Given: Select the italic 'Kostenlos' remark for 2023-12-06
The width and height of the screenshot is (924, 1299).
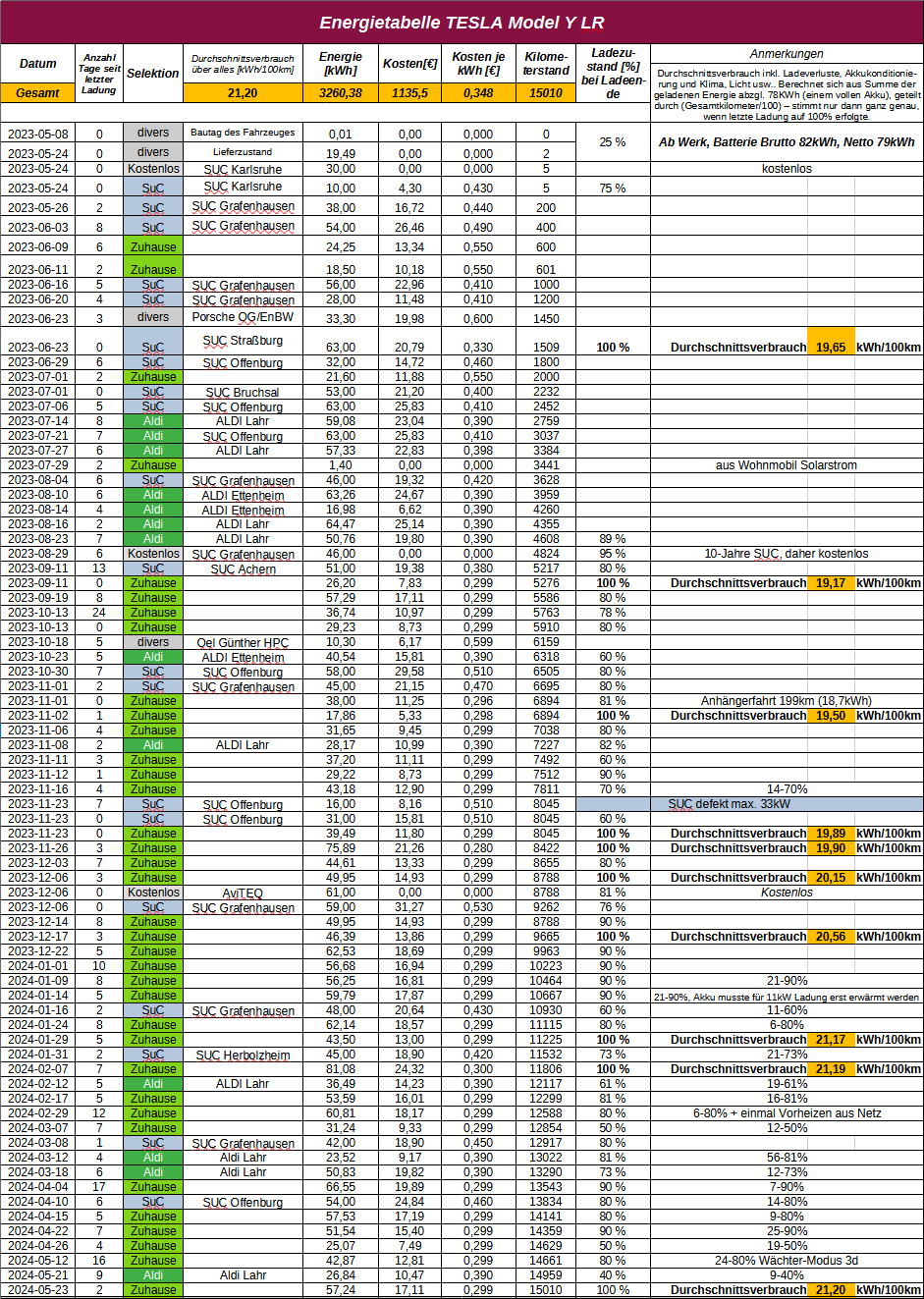Looking at the screenshot, I should pyautogui.click(x=787, y=893).
